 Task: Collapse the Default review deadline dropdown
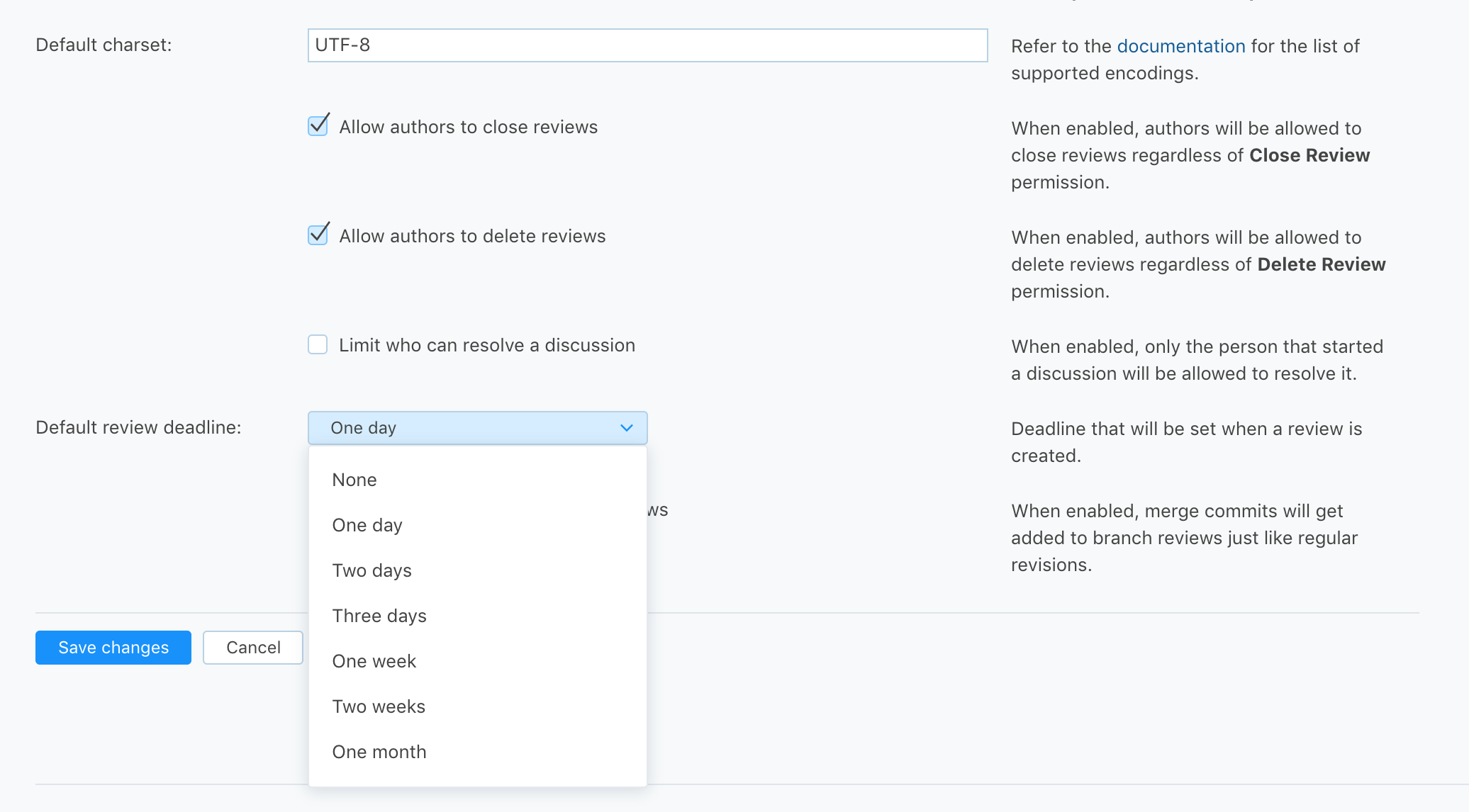coord(477,428)
